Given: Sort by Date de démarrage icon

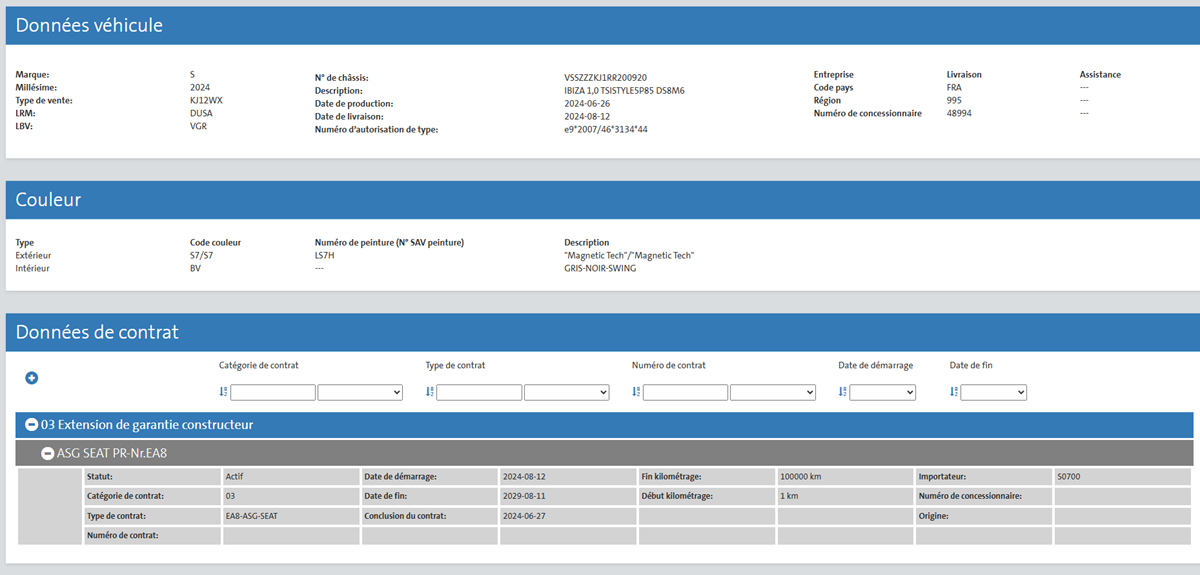Looking at the screenshot, I should coord(843,392).
